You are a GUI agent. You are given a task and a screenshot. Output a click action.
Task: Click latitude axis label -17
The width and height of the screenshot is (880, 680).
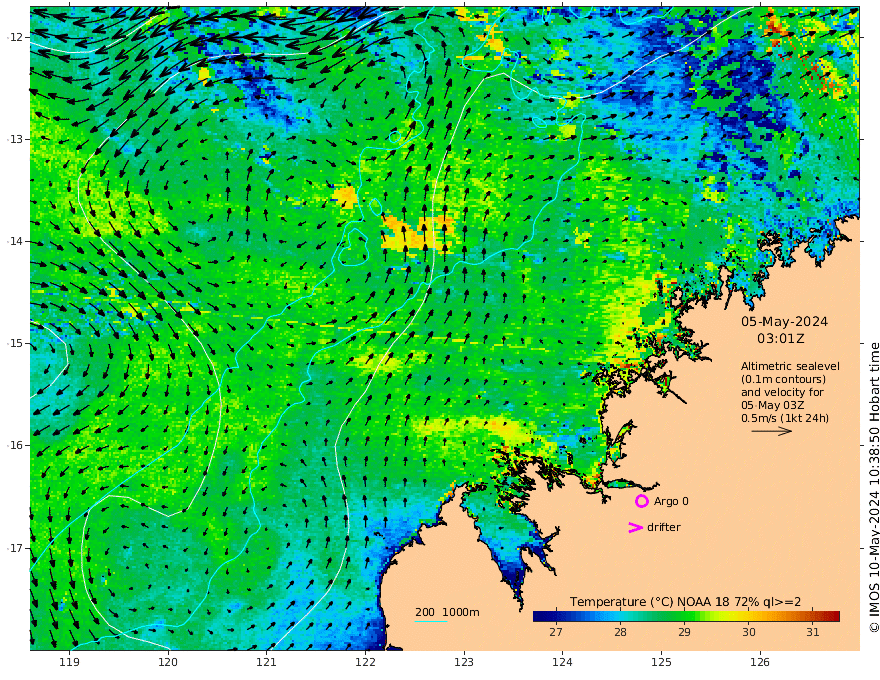pyautogui.click(x=15, y=548)
